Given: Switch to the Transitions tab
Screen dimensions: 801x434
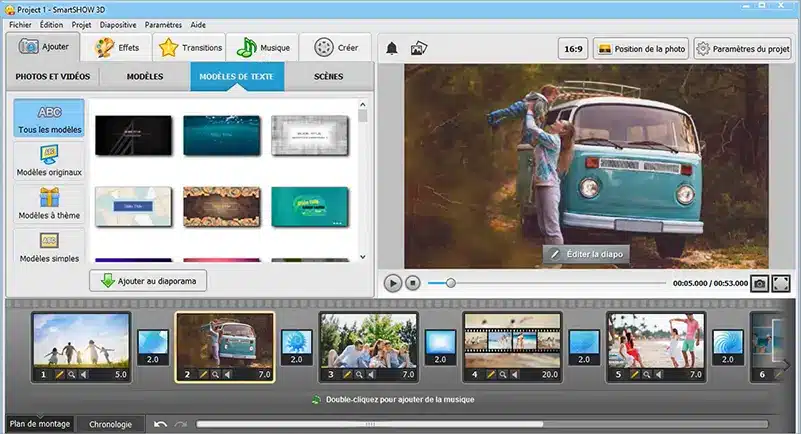Looking at the screenshot, I should point(191,47).
